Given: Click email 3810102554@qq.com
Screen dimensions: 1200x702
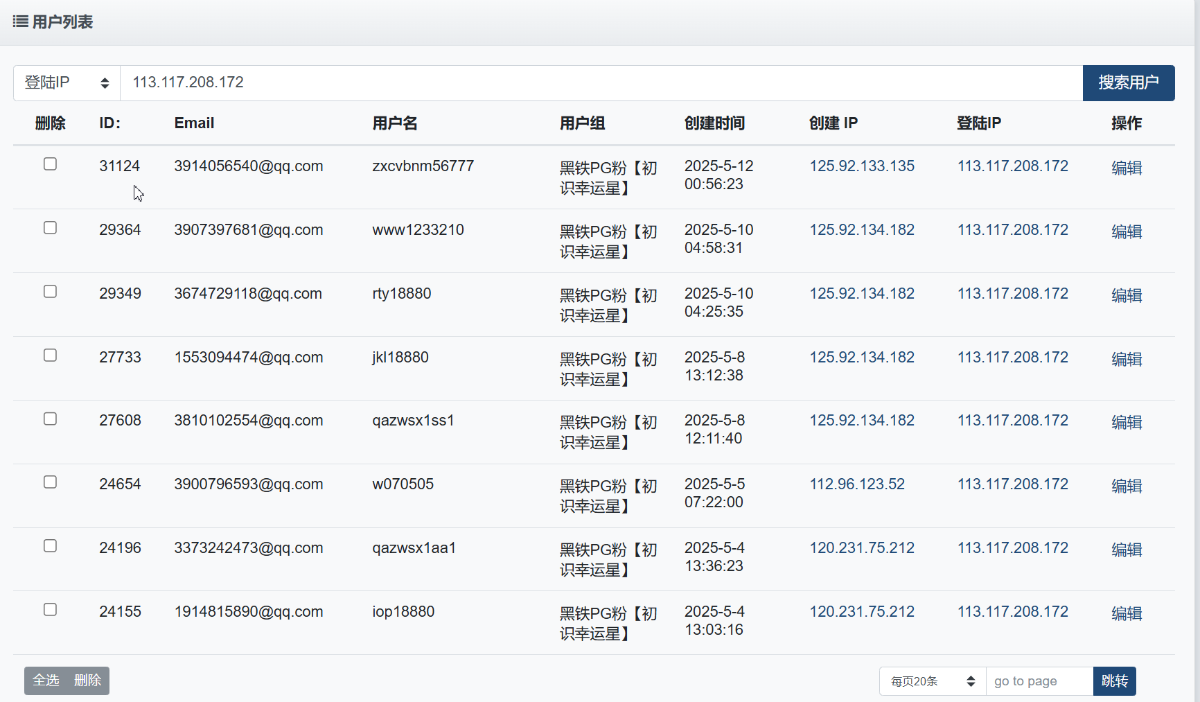Looking at the screenshot, I should tap(248, 421).
